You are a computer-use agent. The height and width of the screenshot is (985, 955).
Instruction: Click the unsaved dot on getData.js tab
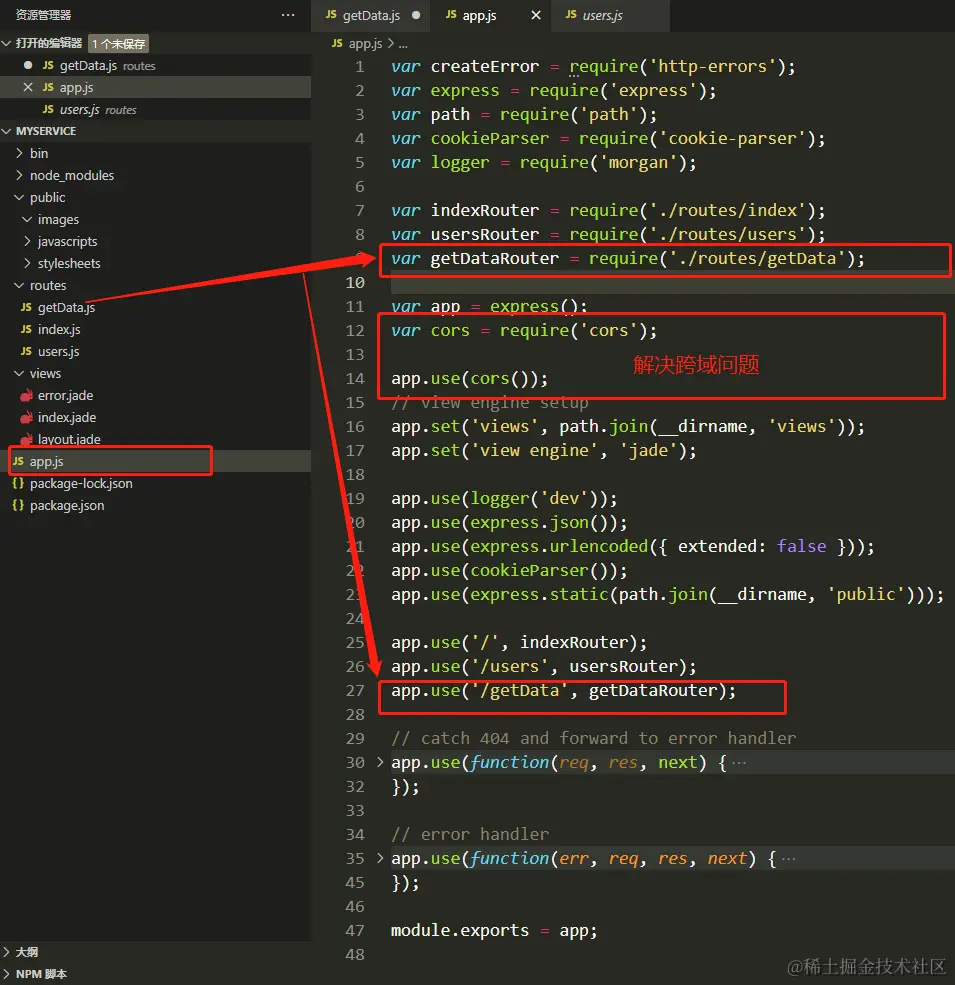[416, 15]
